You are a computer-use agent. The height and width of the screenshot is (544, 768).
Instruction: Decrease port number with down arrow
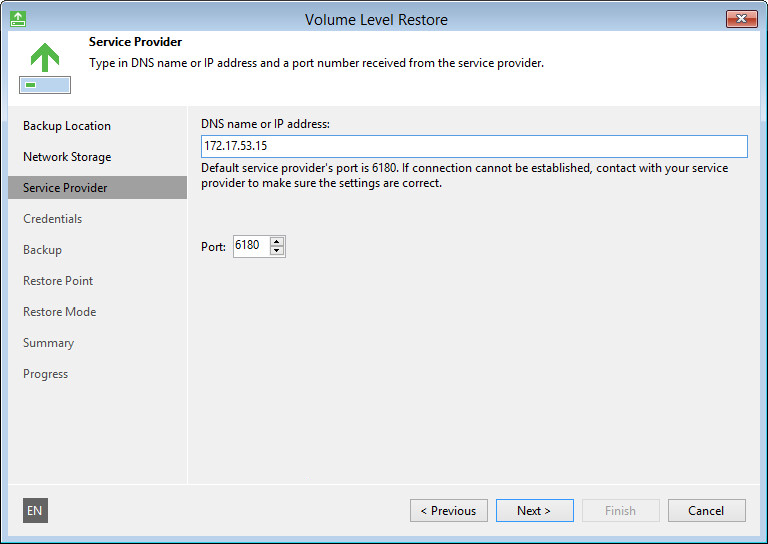click(x=277, y=251)
